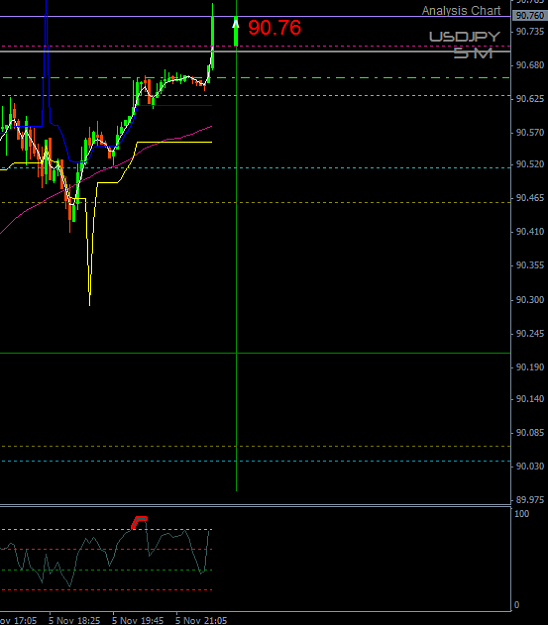The height and width of the screenshot is (625, 548).
Task: Click the 89.975 price axis value
Action: [530, 499]
